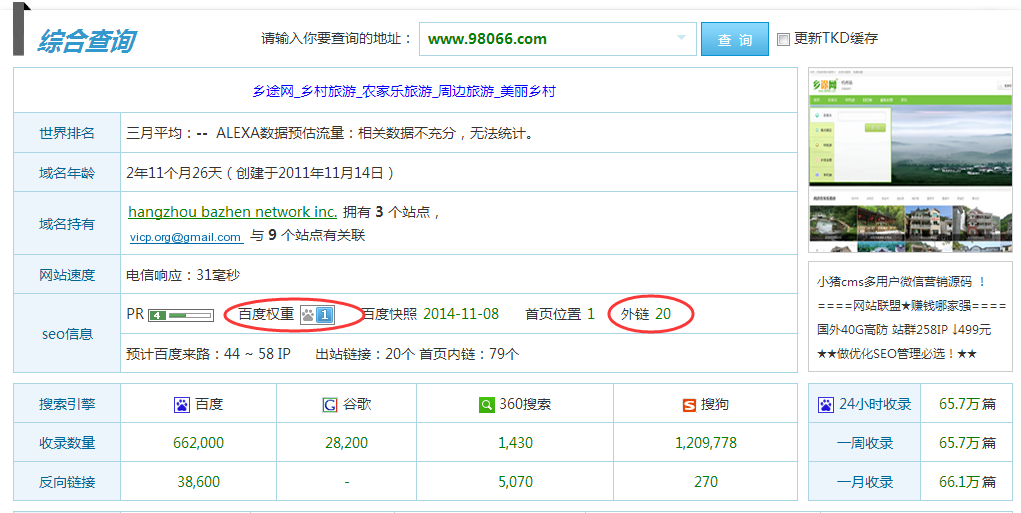
Task: Click Sogou indexed count 1,209,778
Action: [706, 443]
